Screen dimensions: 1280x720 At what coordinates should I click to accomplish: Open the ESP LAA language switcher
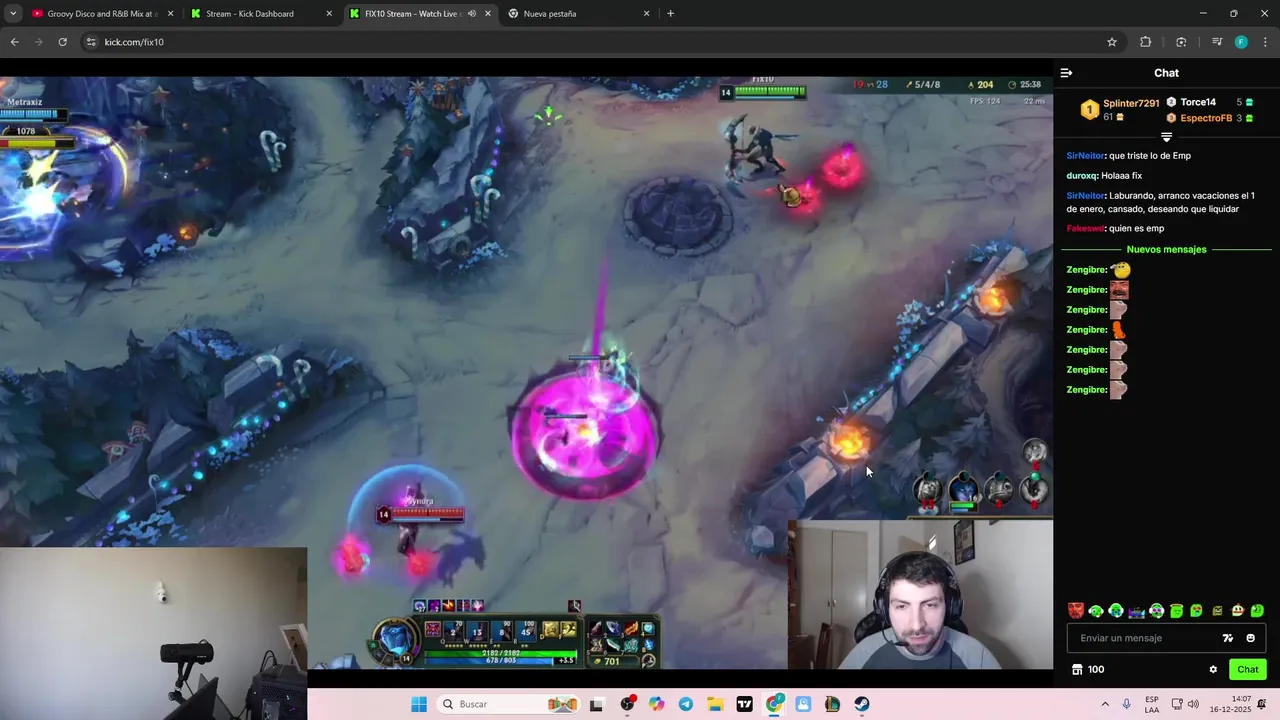pyautogui.click(x=1152, y=704)
